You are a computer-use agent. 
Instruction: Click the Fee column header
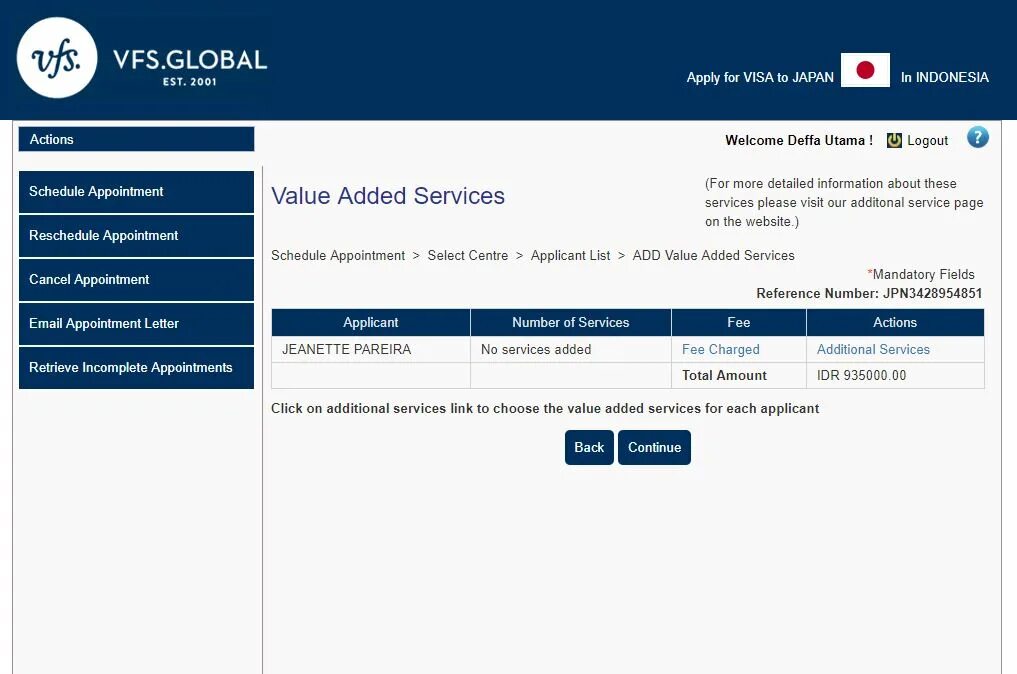(x=739, y=322)
